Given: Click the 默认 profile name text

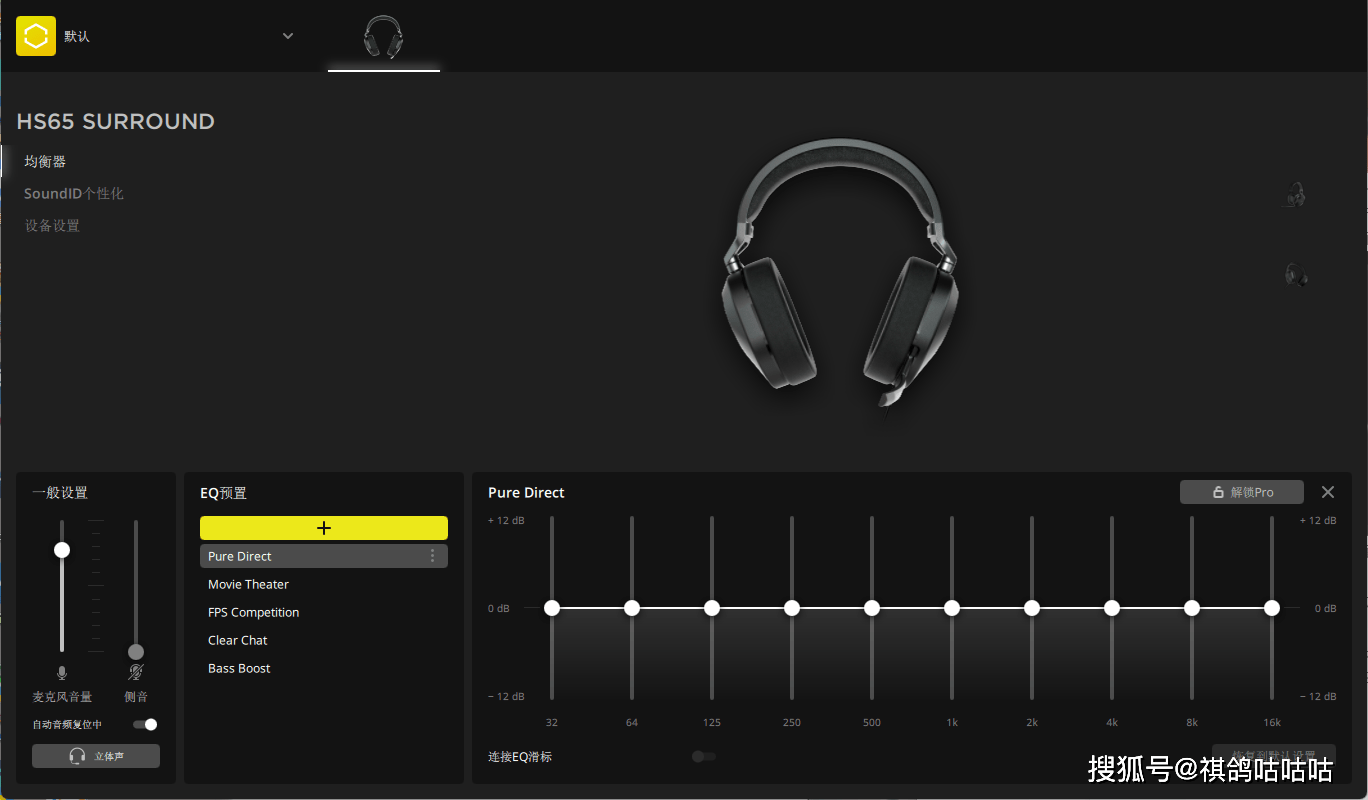Looking at the screenshot, I should point(77,36).
